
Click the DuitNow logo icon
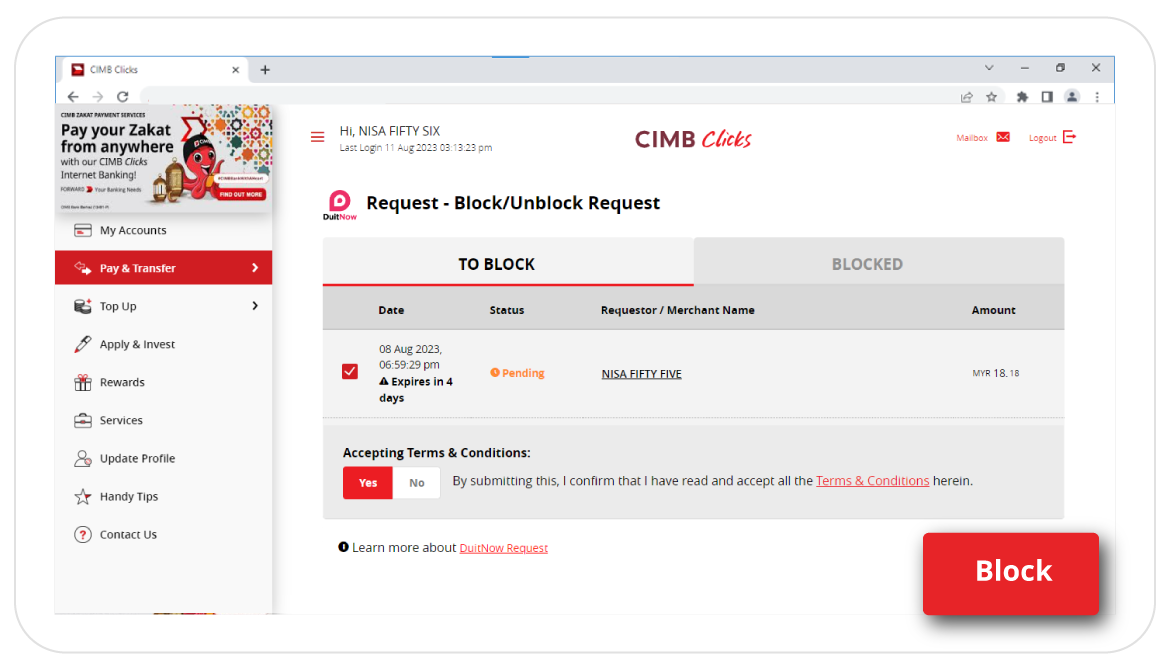(340, 203)
